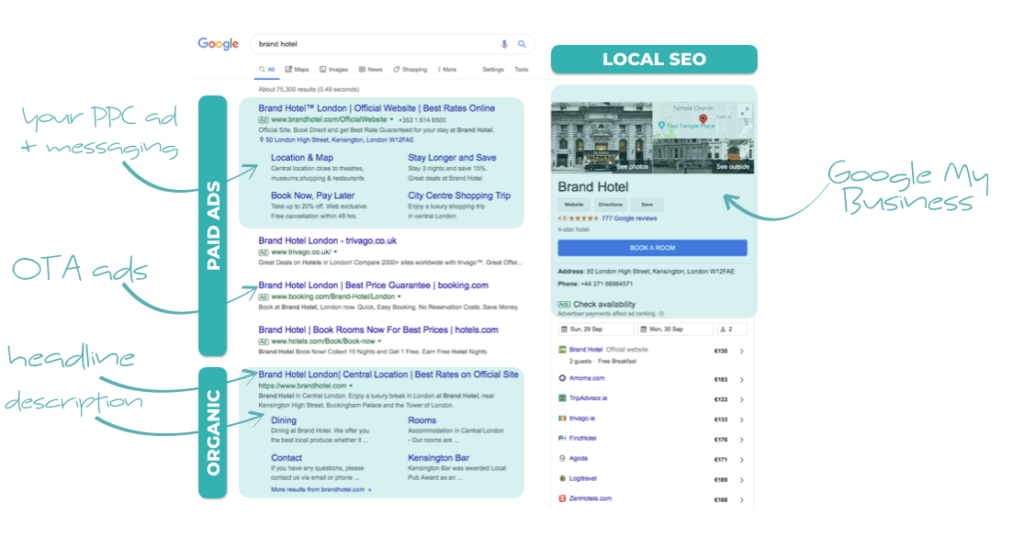
Task: Click the FindHotel provider icon
Action: tap(562, 438)
